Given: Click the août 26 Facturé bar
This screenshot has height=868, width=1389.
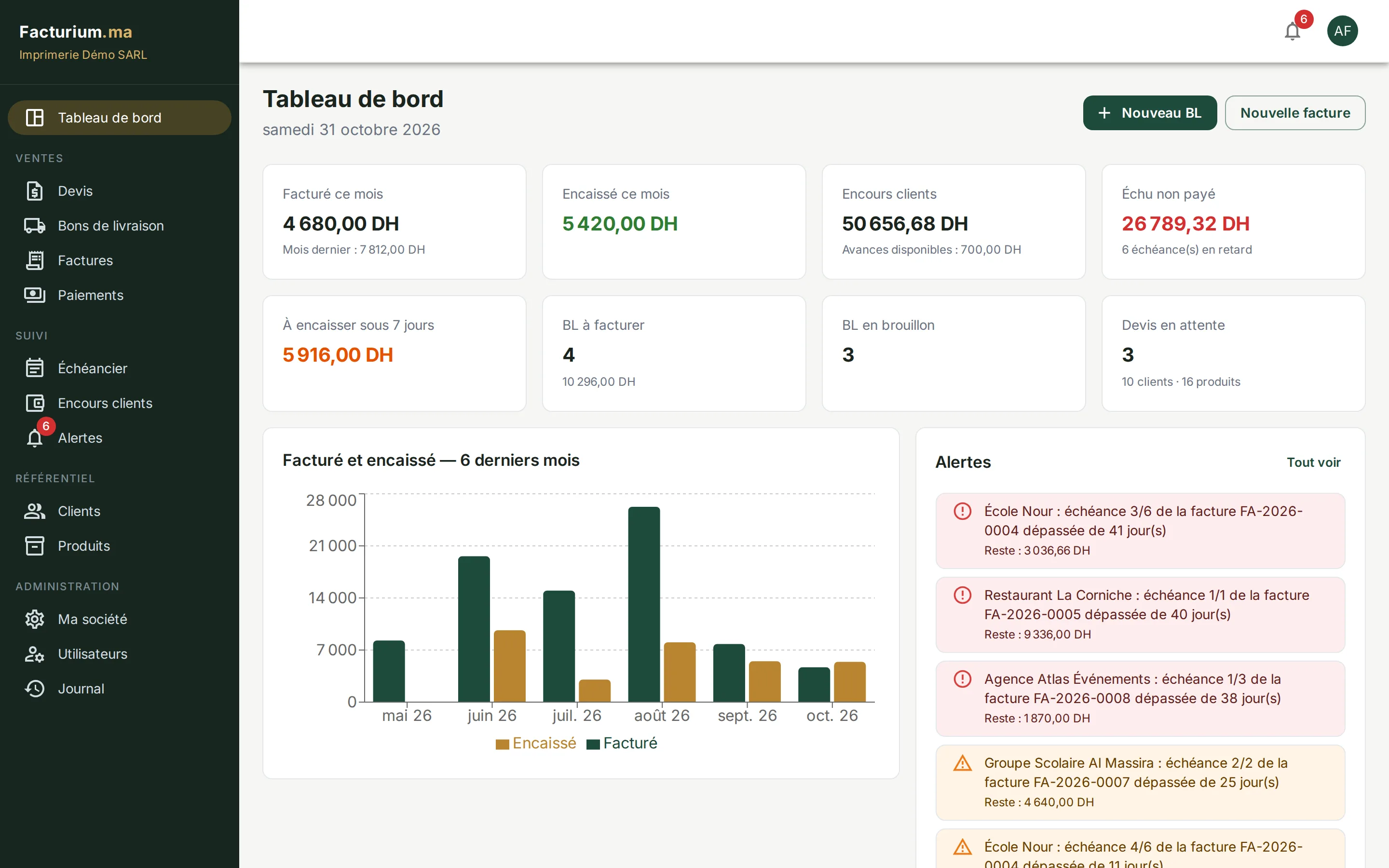Looking at the screenshot, I should (644, 604).
